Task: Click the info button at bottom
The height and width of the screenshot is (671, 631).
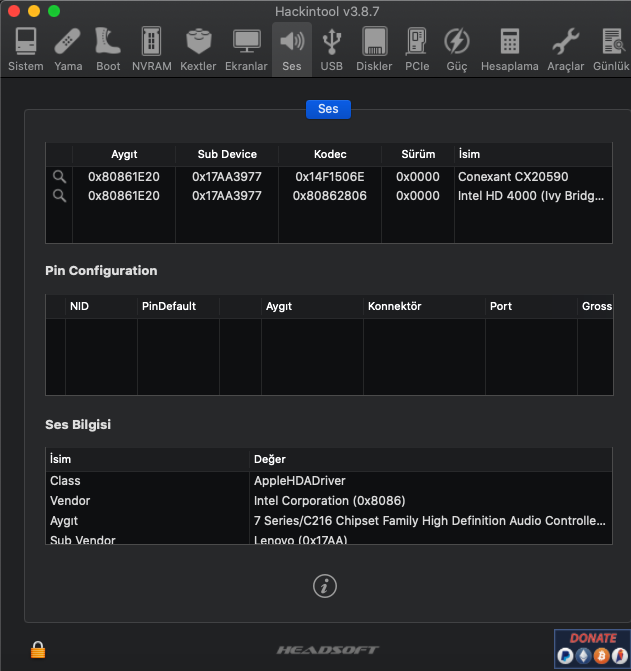Action: [324, 586]
